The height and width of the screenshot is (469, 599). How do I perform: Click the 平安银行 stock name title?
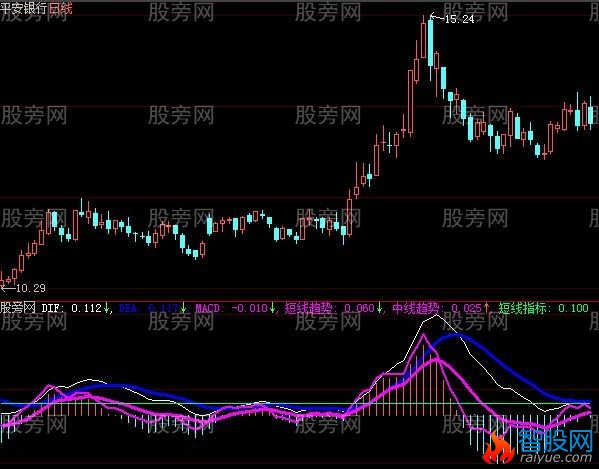coord(24,8)
